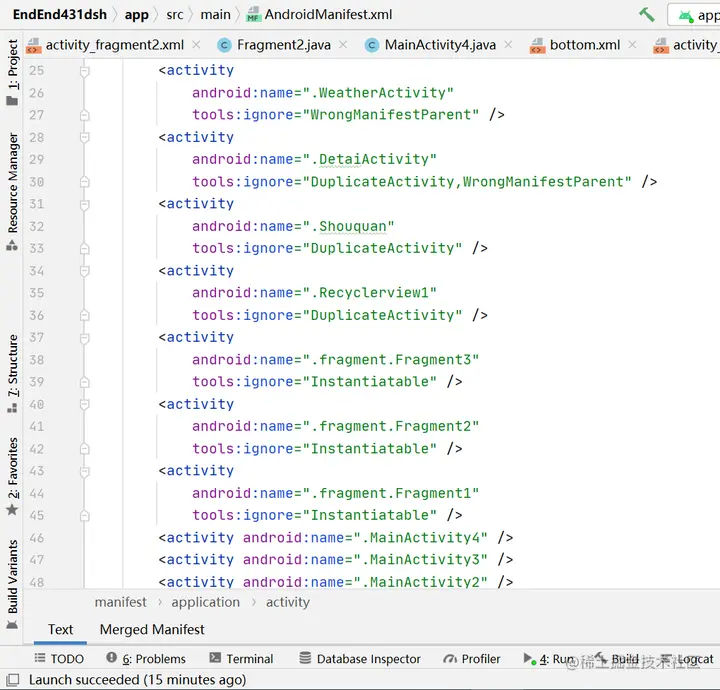Collapse the activity fold at line 40
Viewport: 720px width, 690px height.
[84, 404]
